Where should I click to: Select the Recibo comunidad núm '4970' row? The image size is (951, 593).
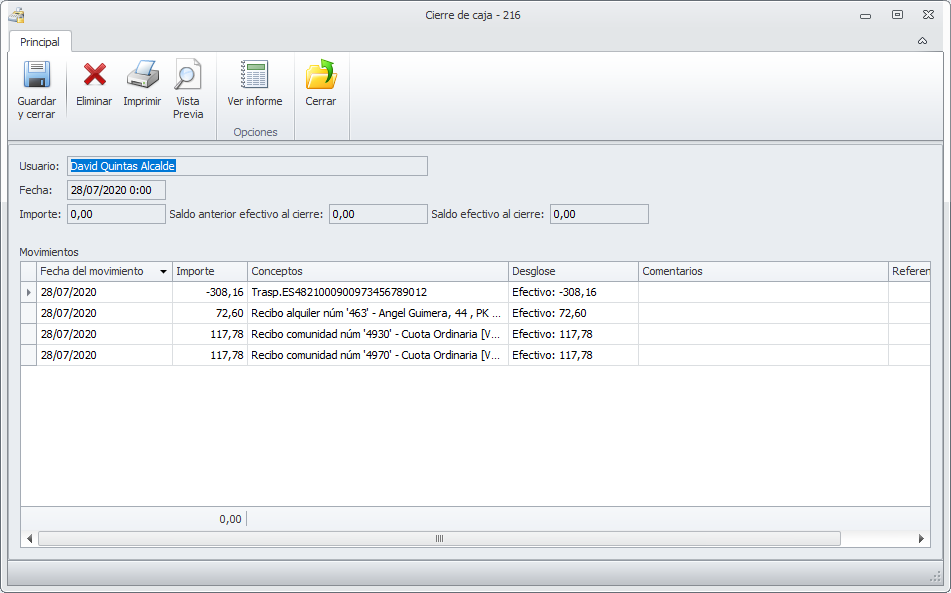[475, 355]
